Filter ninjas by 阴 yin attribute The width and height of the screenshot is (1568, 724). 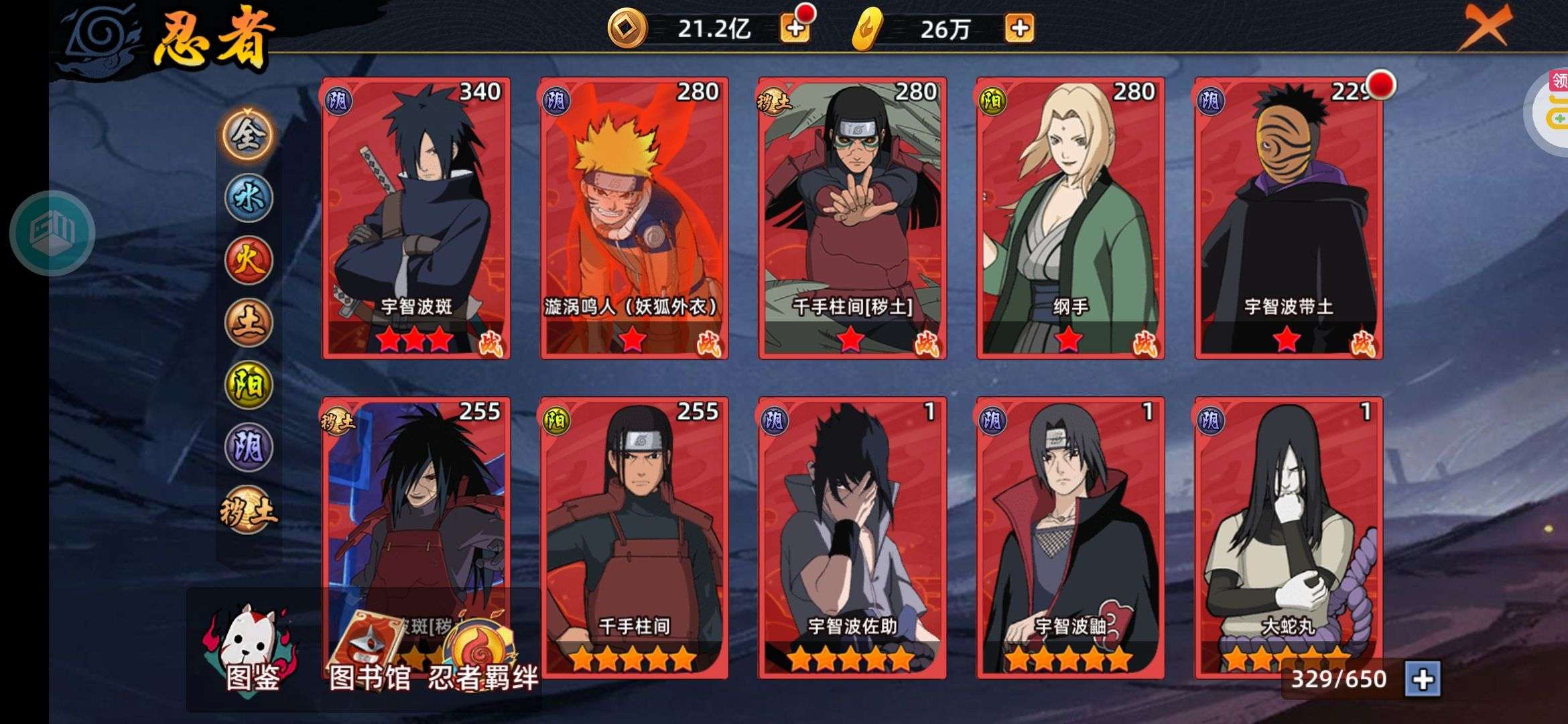248,447
